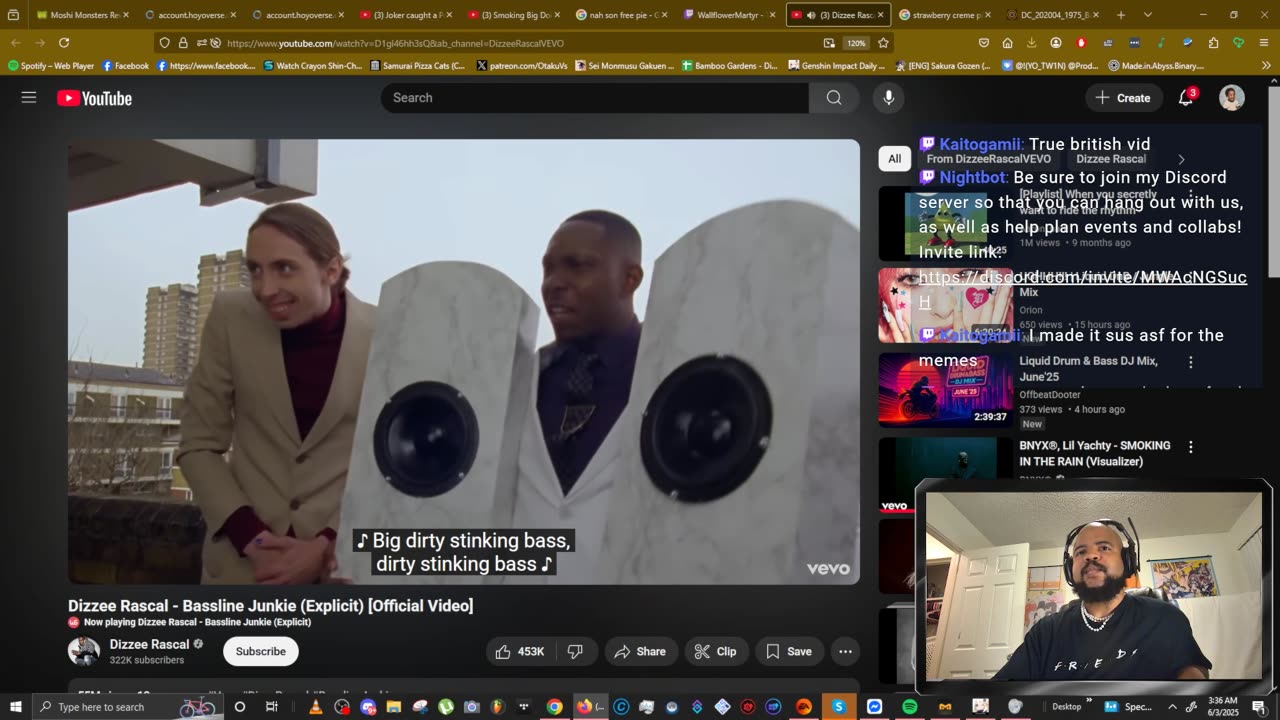Viewport: 1280px width, 720px height.
Task: Open Spotify from the taskbar
Action: (909, 707)
